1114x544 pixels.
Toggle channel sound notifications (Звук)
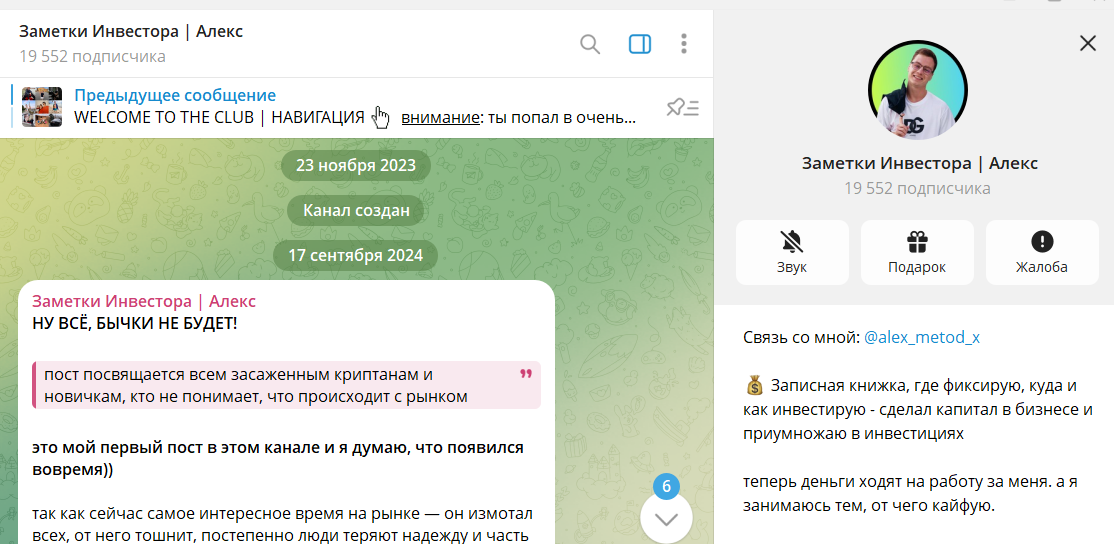tap(791, 252)
